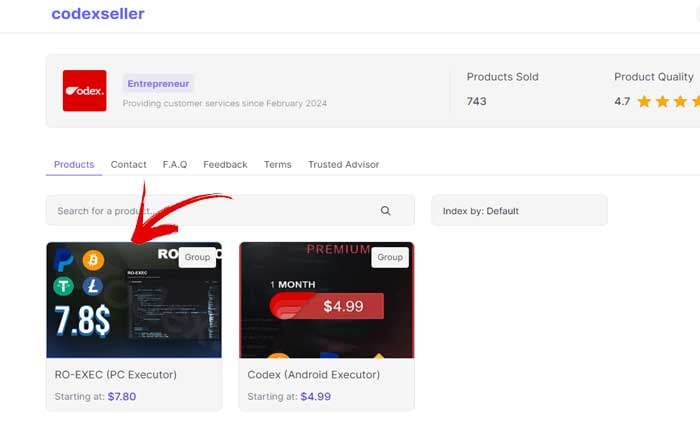Image resolution: width=700 pixels, height=430 pixels.
Task: Click the Tether icon on RO-EXEC thumbnail
Action: pyautogui.click(x=63, y=287)
